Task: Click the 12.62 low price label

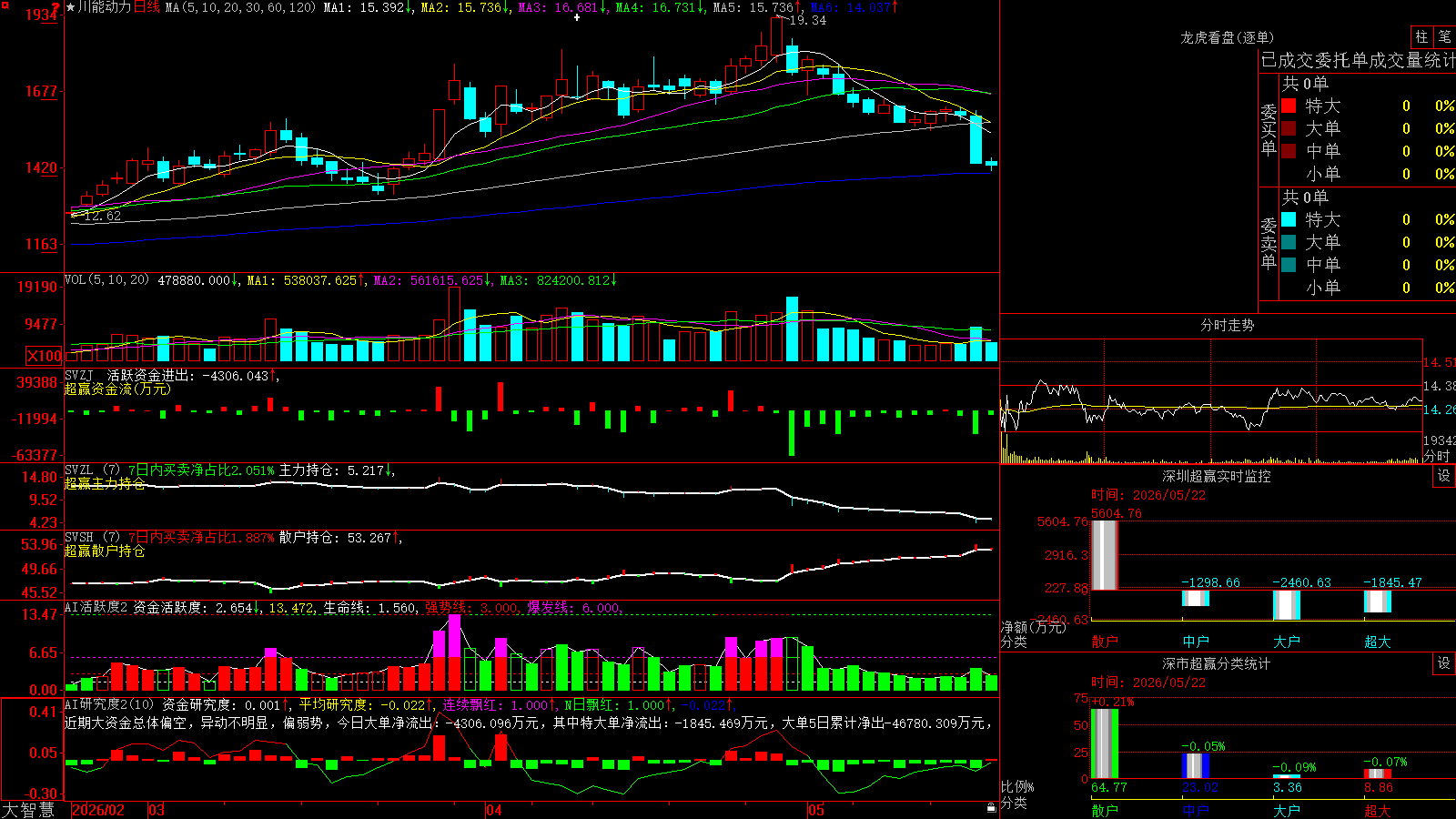Action: pos(102,216)
